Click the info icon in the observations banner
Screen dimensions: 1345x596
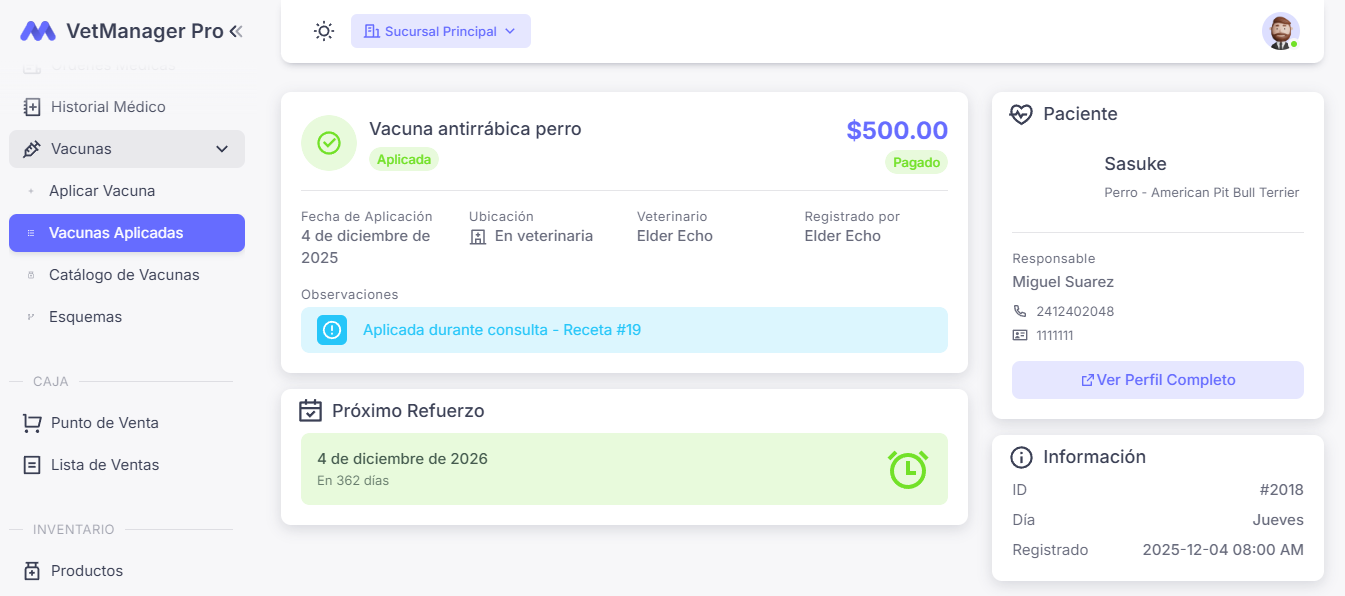(331, 330)
